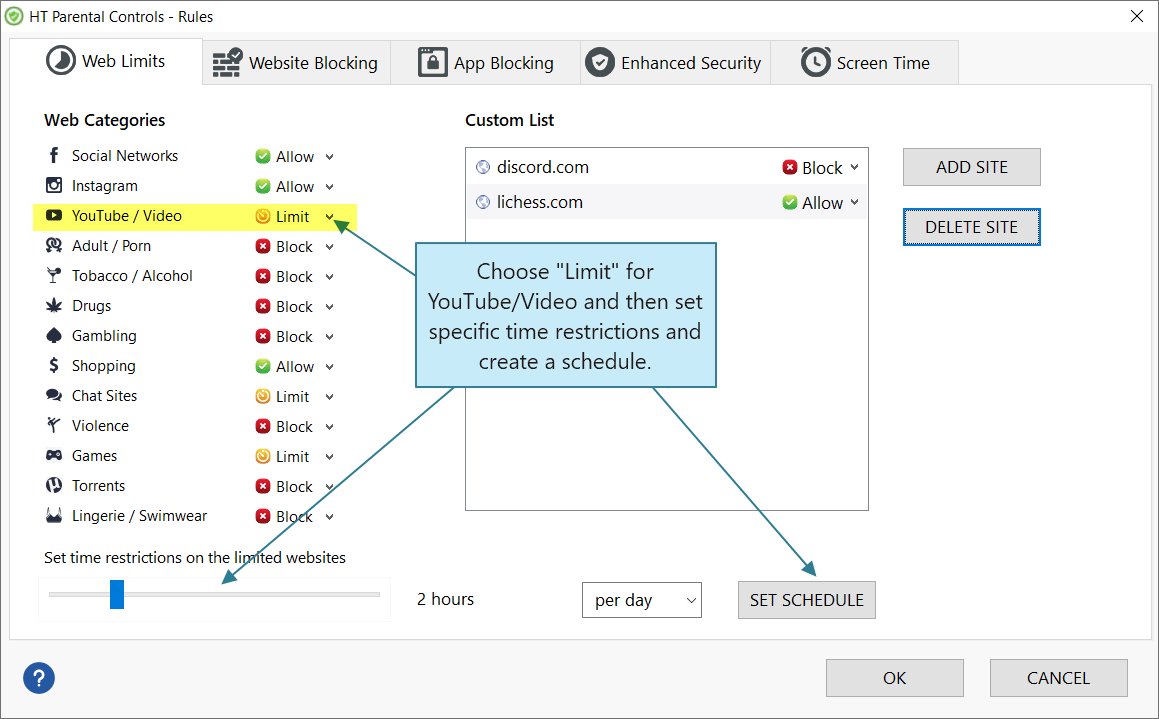
Task: Click the Chat Sites category label
Action: pyautogui.click(x=104, y=396)
